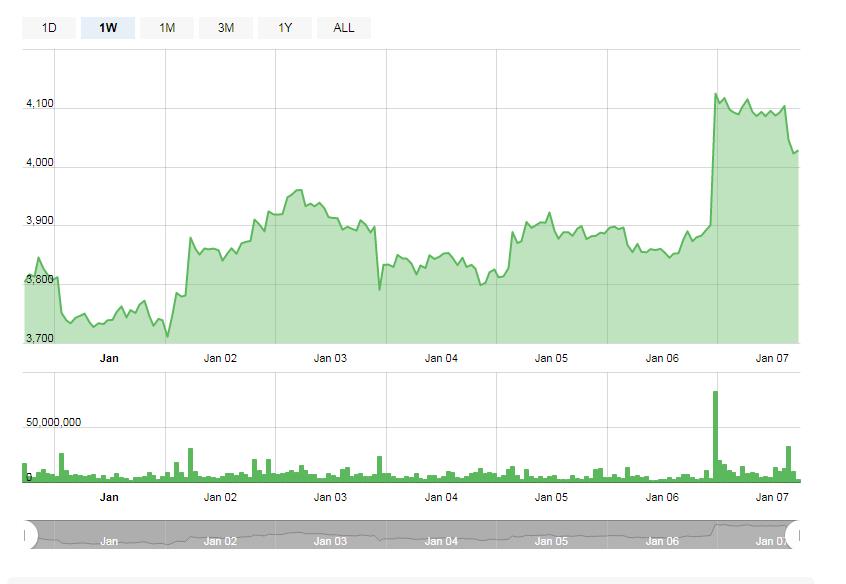Click the 50,000,000 volume axis label
Screen dimensions: 846x584
[53, 423]
